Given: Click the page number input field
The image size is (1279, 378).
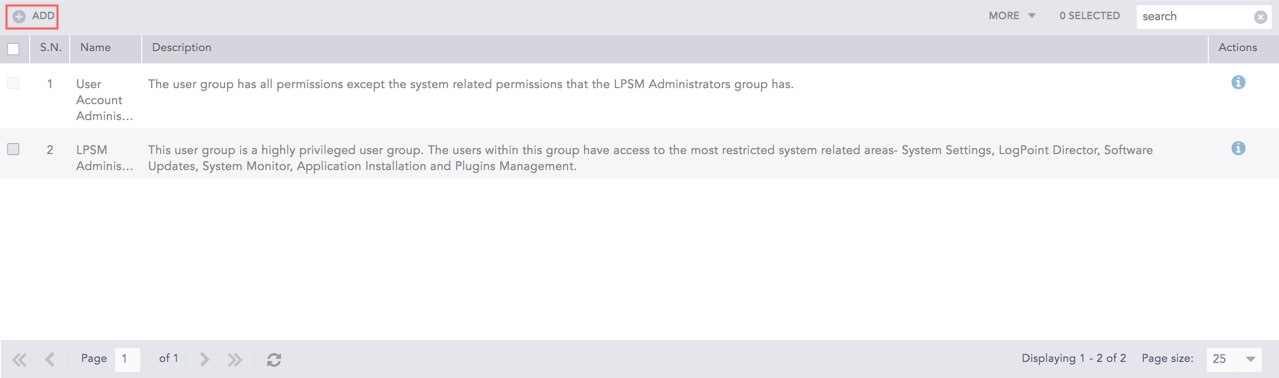Looking at the screenshot, I should [127, 359].
